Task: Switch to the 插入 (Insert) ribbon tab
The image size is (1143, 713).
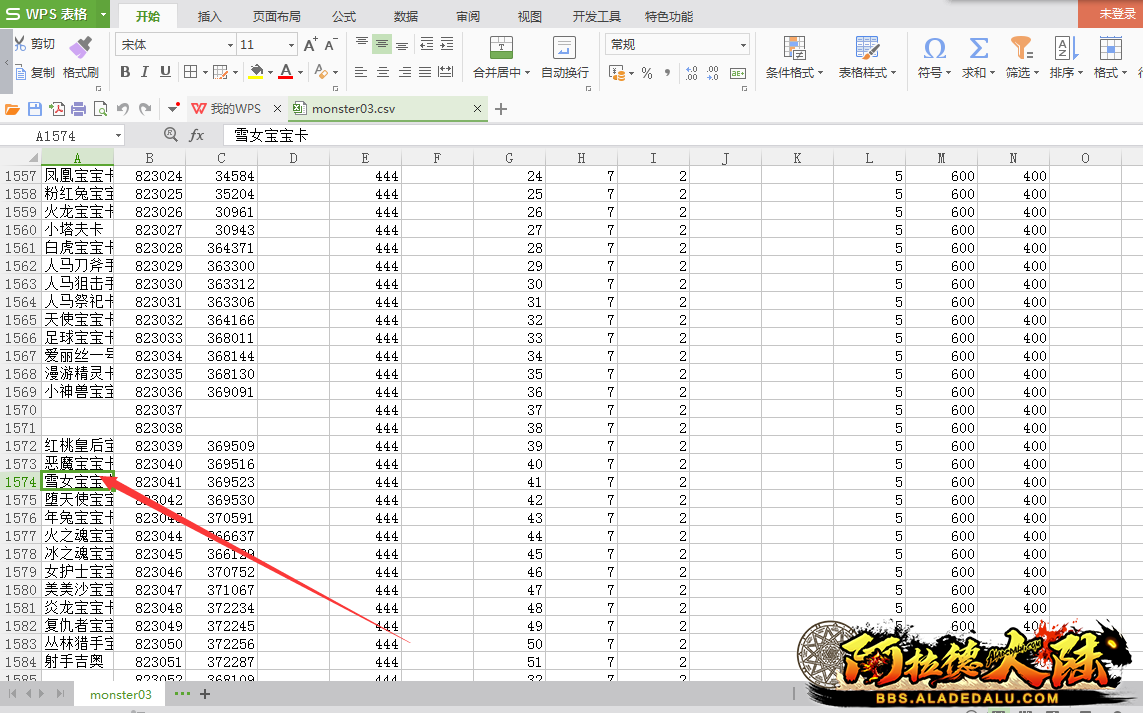Action: [210, 16]
